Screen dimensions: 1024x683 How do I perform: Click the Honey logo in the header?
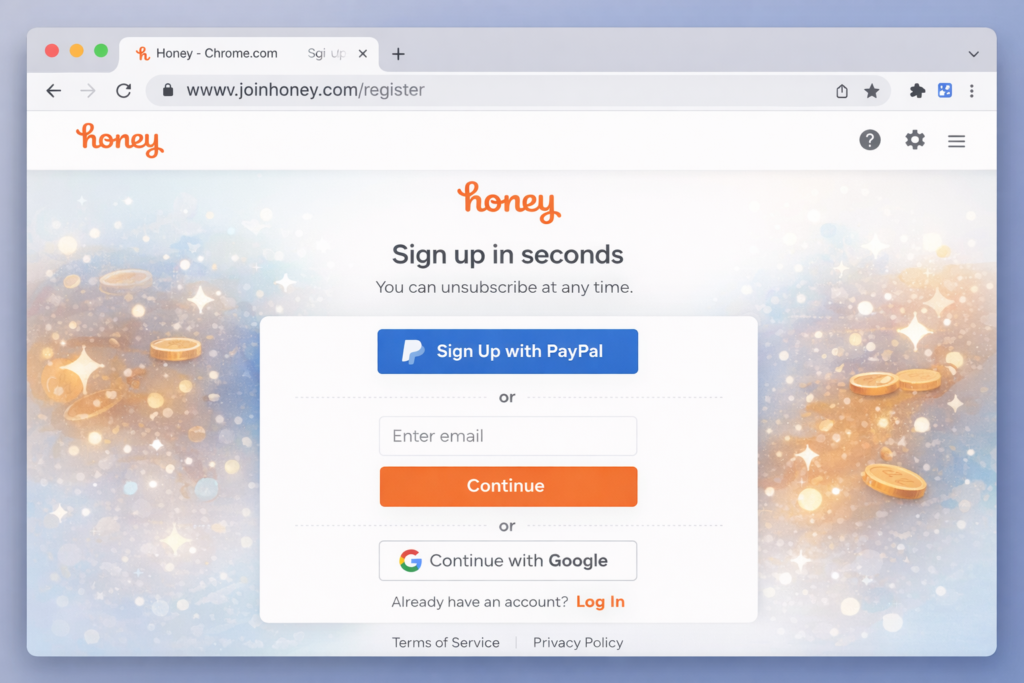coord(120,140)
